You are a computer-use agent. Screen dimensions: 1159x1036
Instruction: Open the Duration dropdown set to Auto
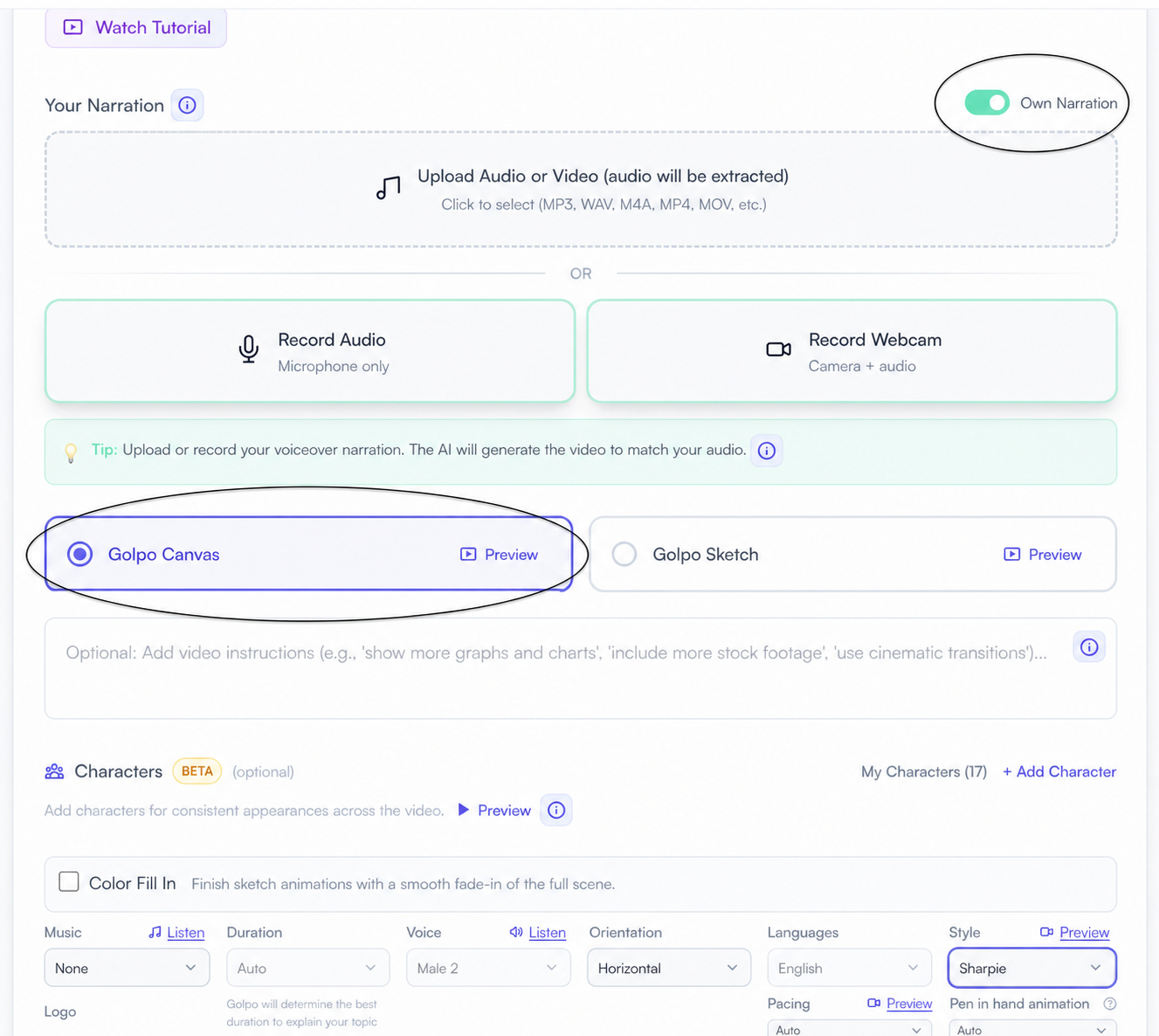(x=308, y=968)
